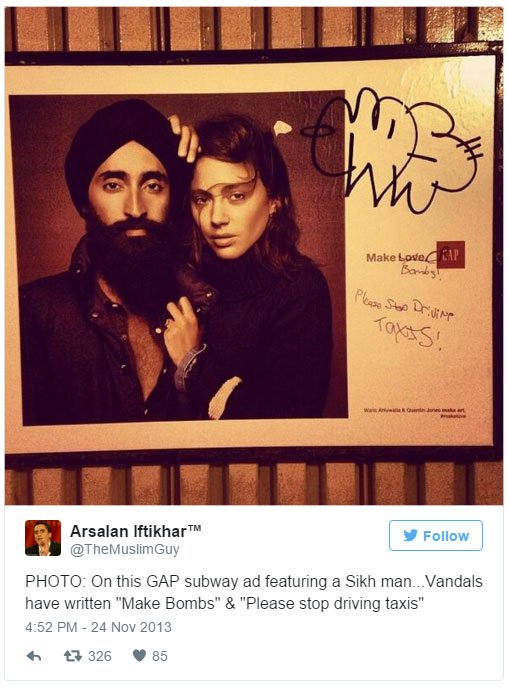508x687 pixels.
Task: Click the handwritten 'Taxis!' scribble in photo
Action: point(408,333)
